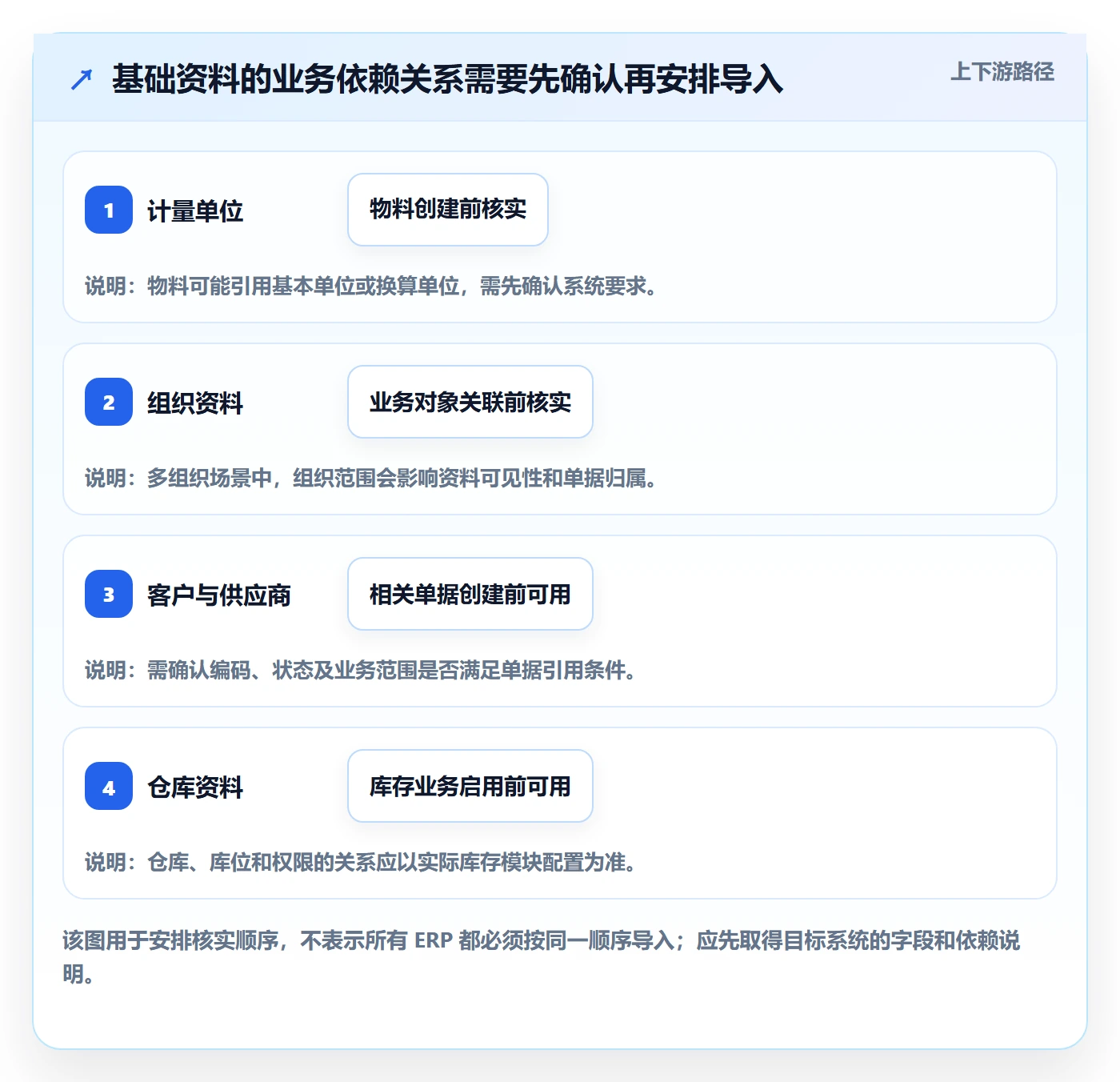
Task: Click the 相关单据创建前可用 tag
Action: 470,594
